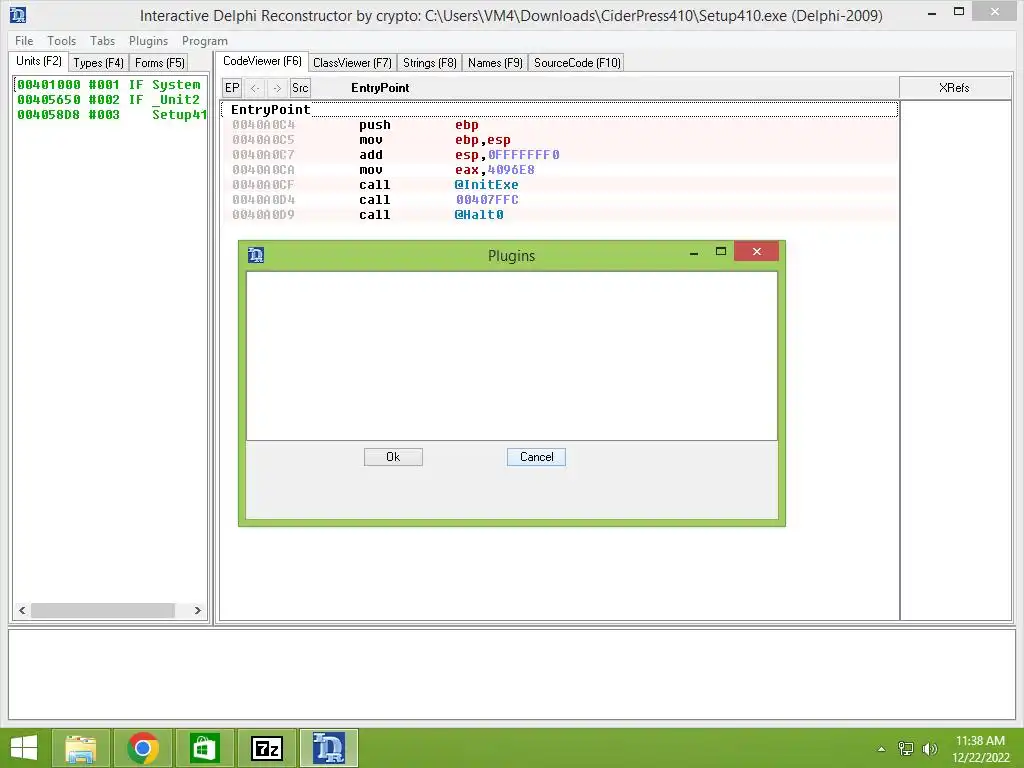Select the mov eax,4096E8 line

click(560, 170)
